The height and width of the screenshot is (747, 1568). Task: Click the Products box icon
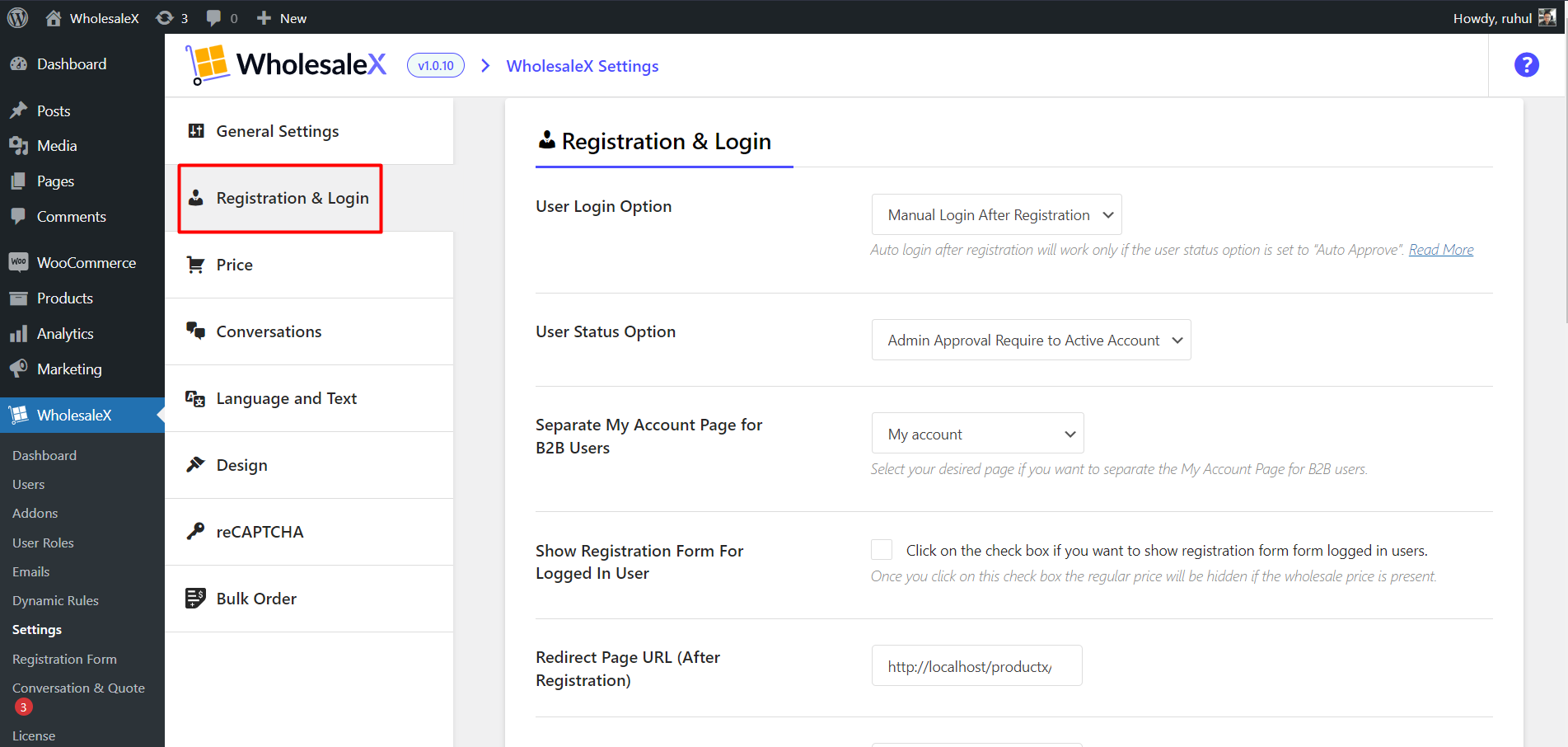[x=18, y=298]
